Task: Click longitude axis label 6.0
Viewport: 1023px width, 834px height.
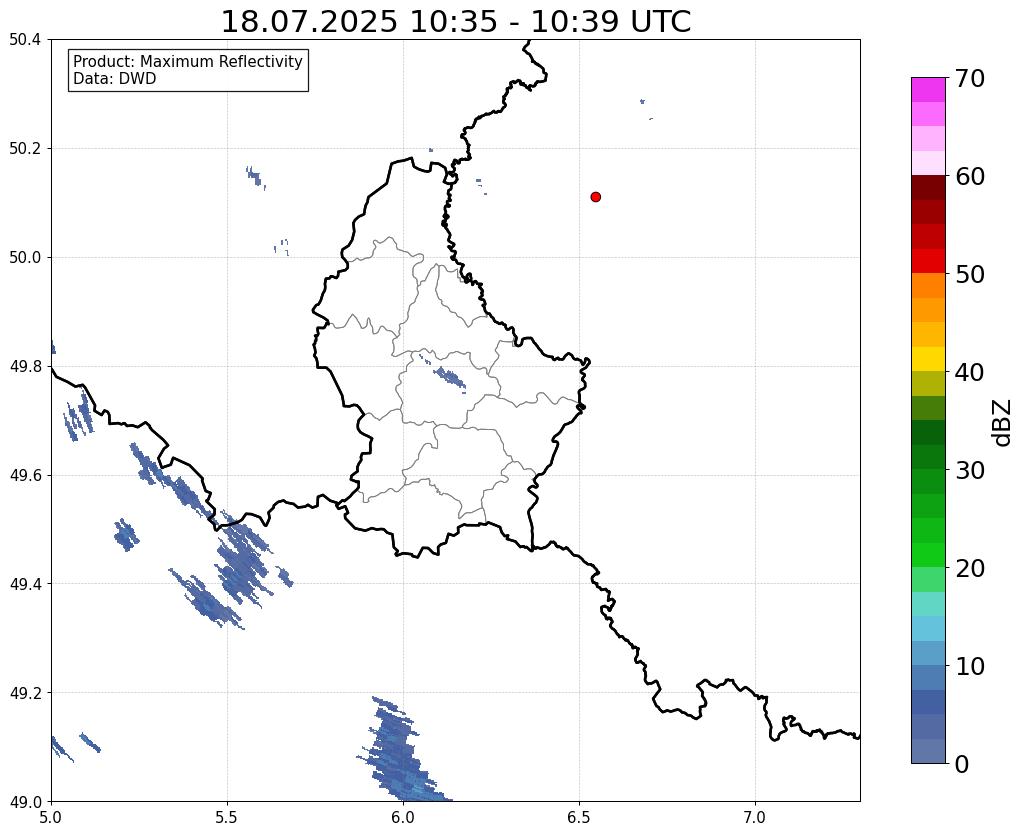Action: [403, 818]
